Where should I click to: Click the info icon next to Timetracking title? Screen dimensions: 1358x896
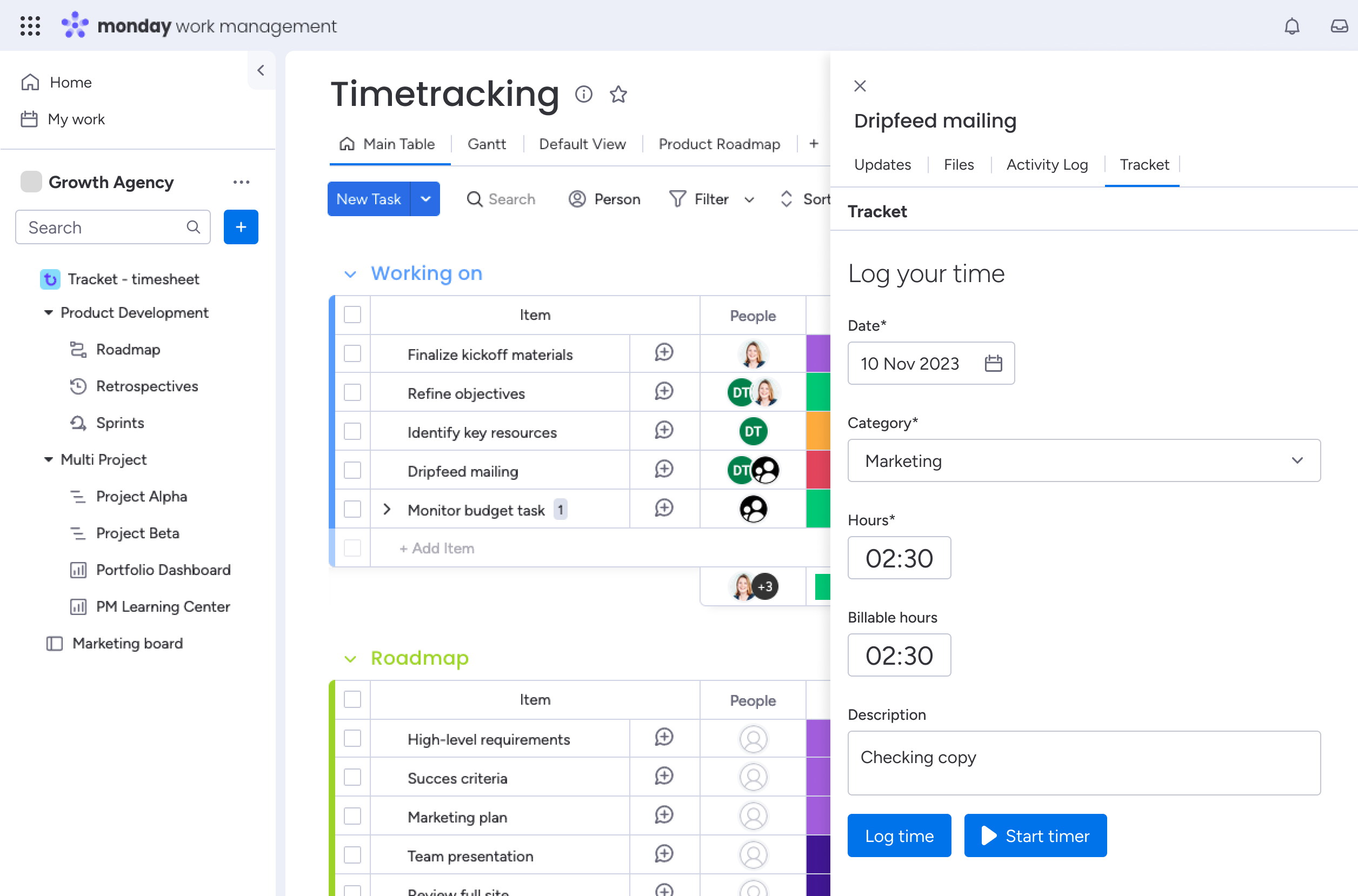(583, 94)
